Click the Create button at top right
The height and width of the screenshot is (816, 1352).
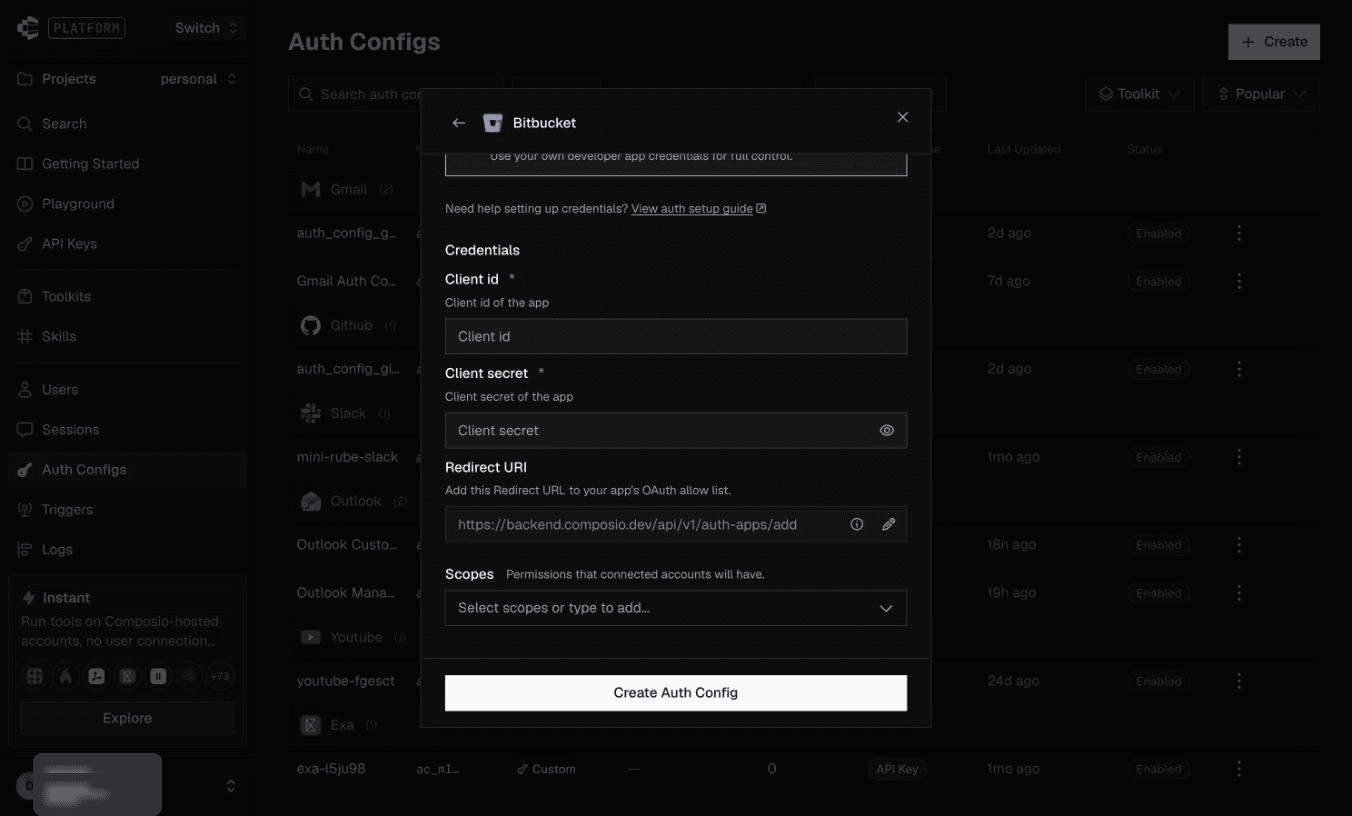click(x=1274, y=42)
